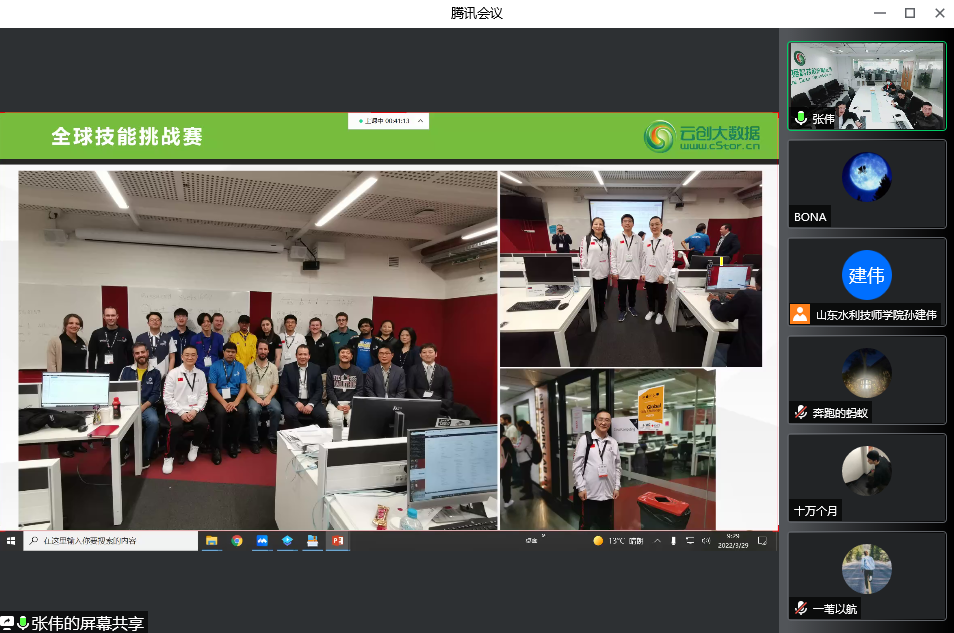Image resolution: width=954 pixels, height=633 pixels.
Task: Click the blue 建伟 avatar
Action: [x=867, y=275]
